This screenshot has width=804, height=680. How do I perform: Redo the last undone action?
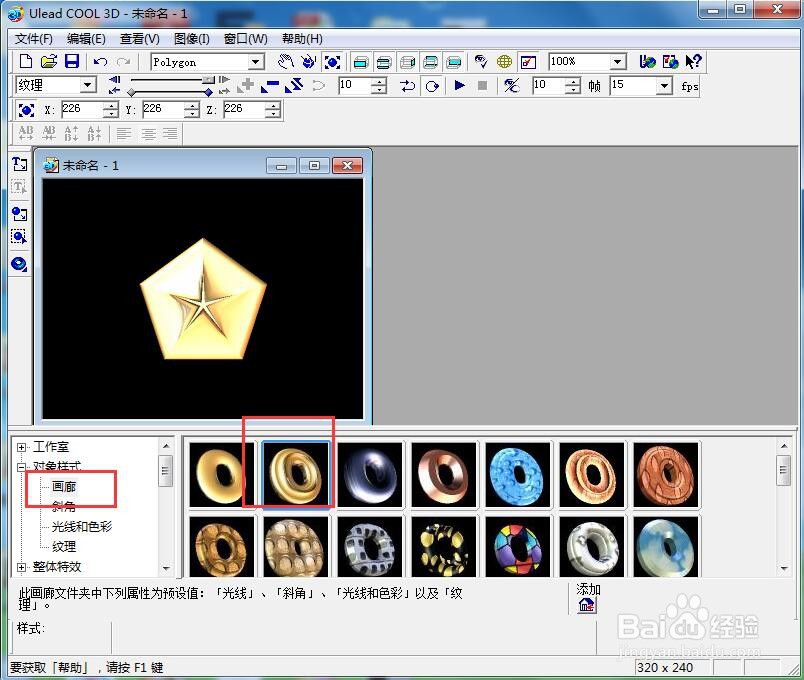tap(123, 62)
